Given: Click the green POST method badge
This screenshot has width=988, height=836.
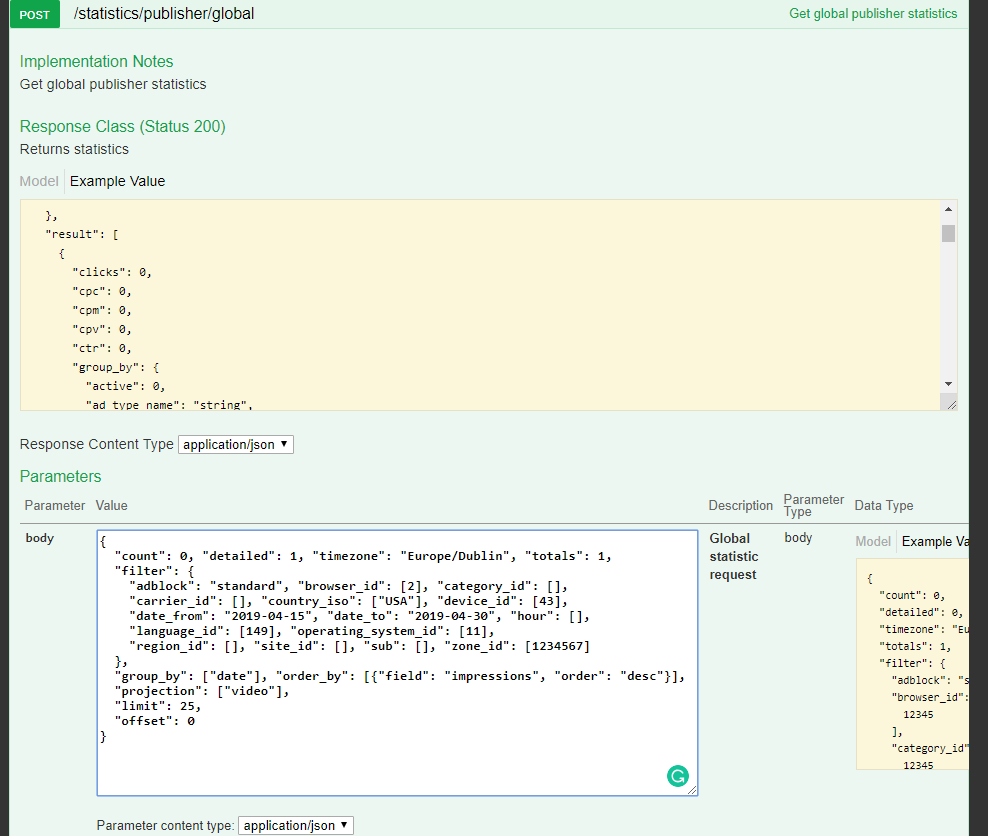Looking at the screenshot, I should point(35,14).
